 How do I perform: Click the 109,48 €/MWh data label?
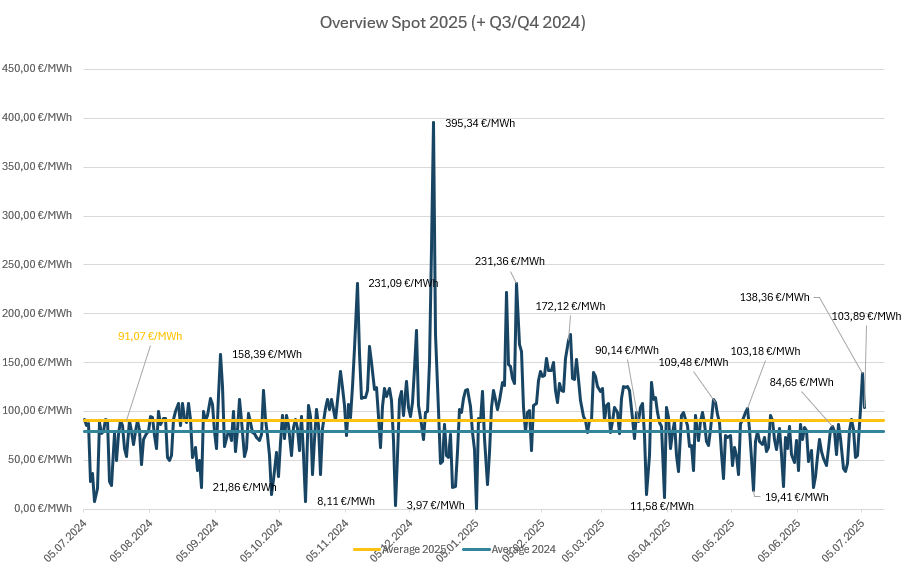[x=693, y=362]
